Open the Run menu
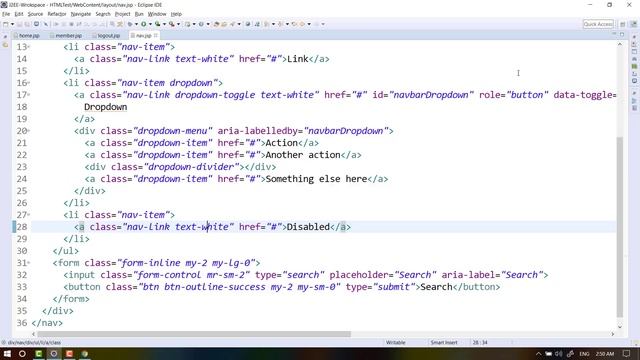Image resolution: width=640 pixels, height=360 pixels. pos(139,14)
